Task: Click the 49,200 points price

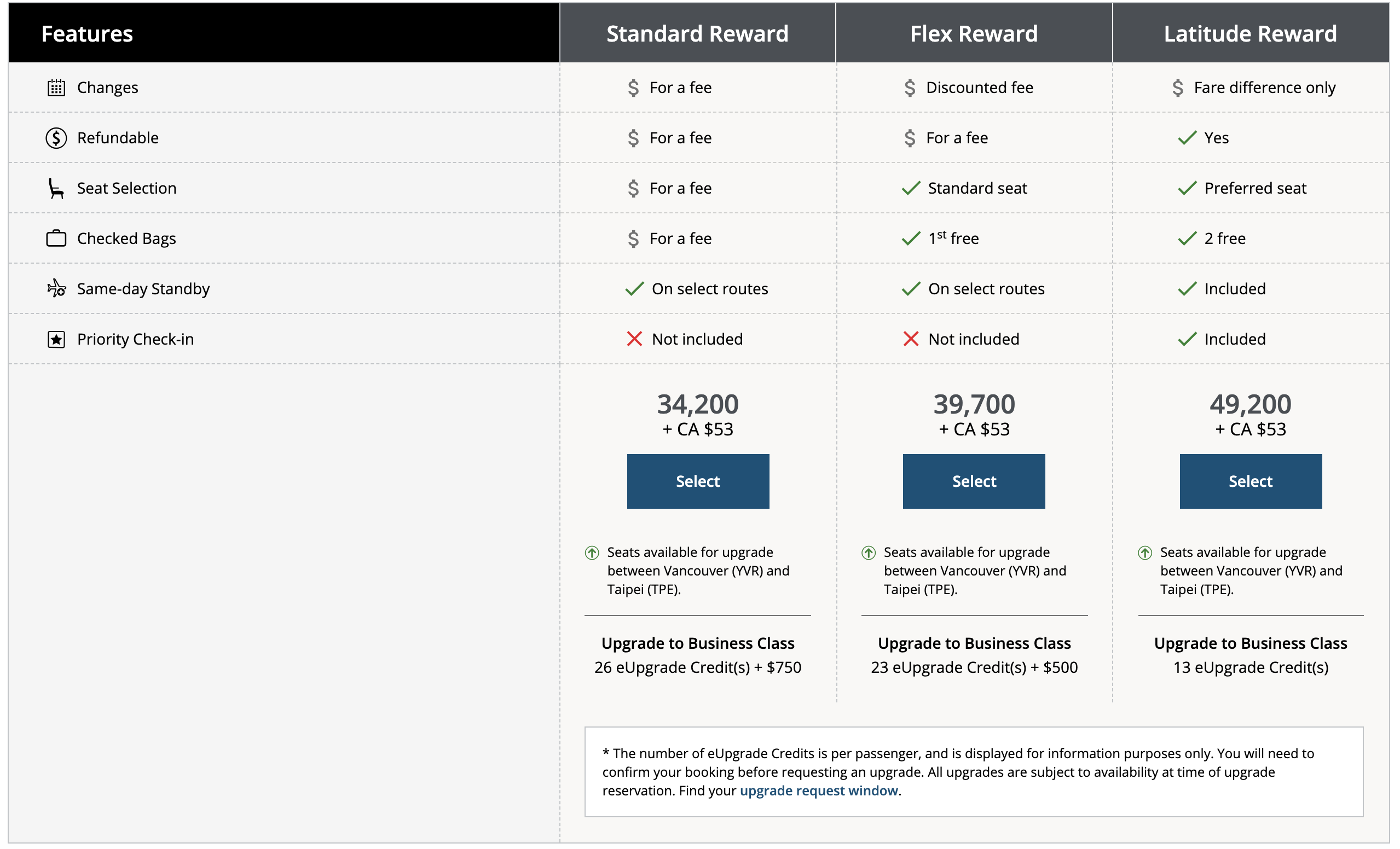Action: (1250, 404)
